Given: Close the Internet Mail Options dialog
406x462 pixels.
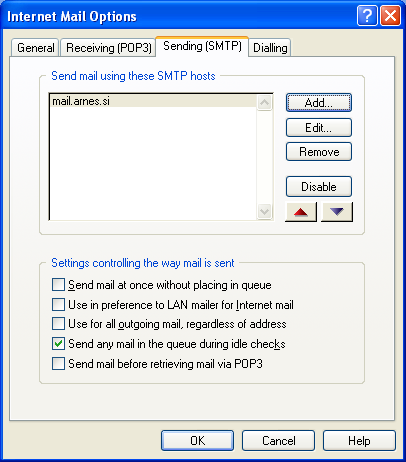Looking at the screenshot, I should click(x=390, y=16).
